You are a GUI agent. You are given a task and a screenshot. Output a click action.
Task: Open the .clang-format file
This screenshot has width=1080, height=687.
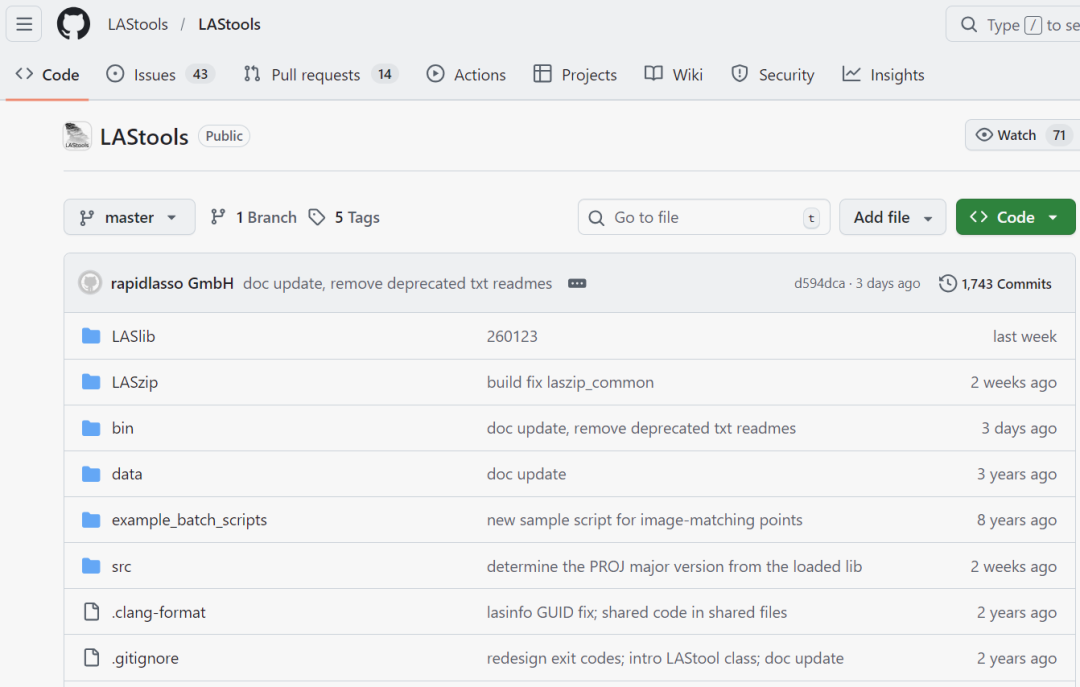click(x=158, y=612)
